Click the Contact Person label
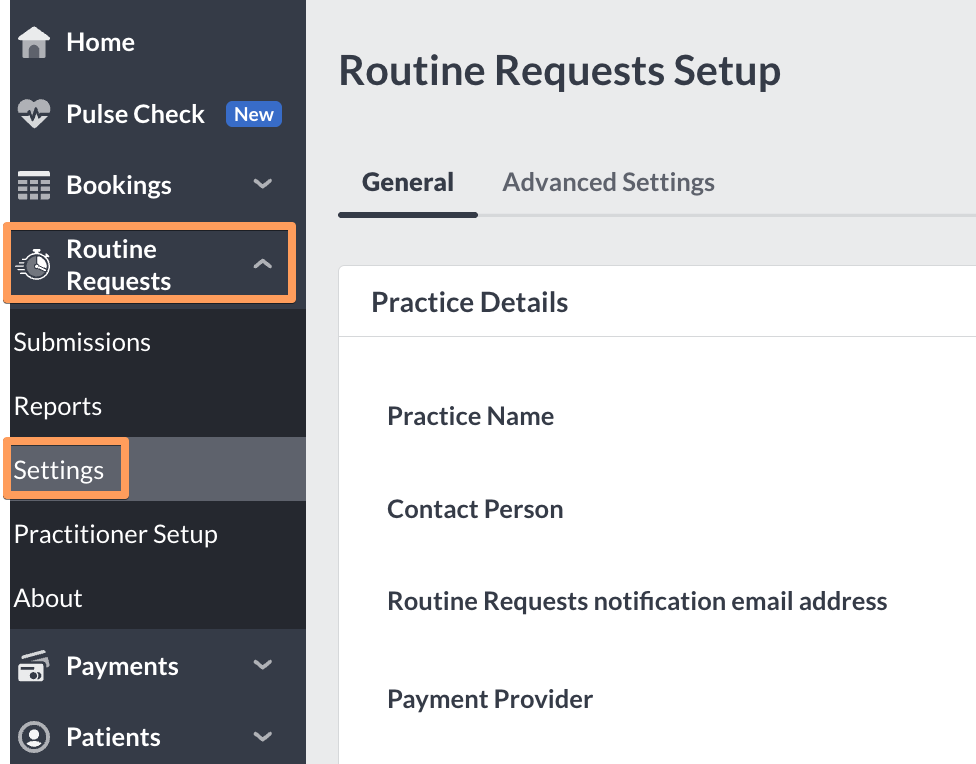Screen dimensions: 976x764 click(475, 509)
